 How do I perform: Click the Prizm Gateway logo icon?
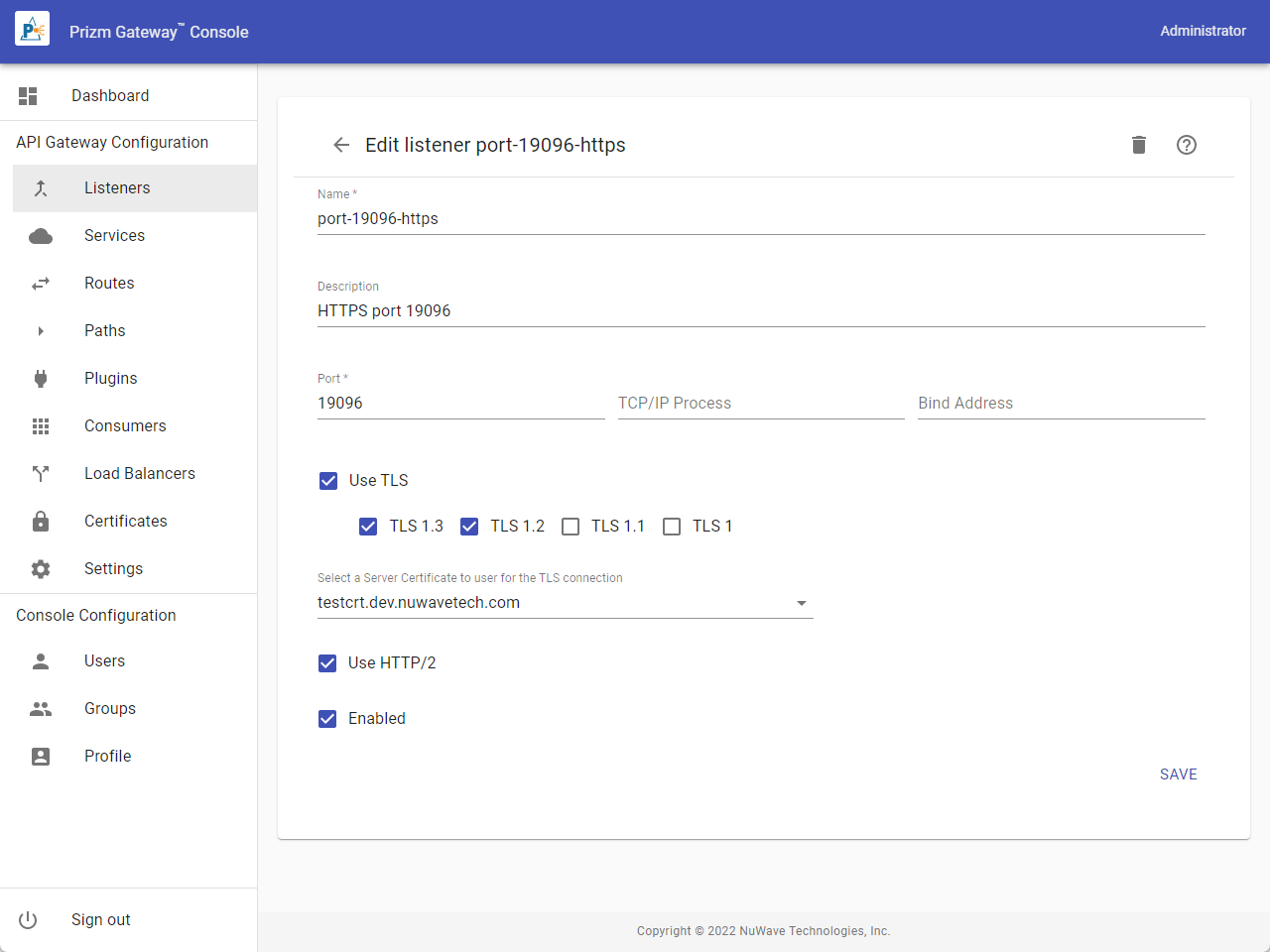(32, 31)
